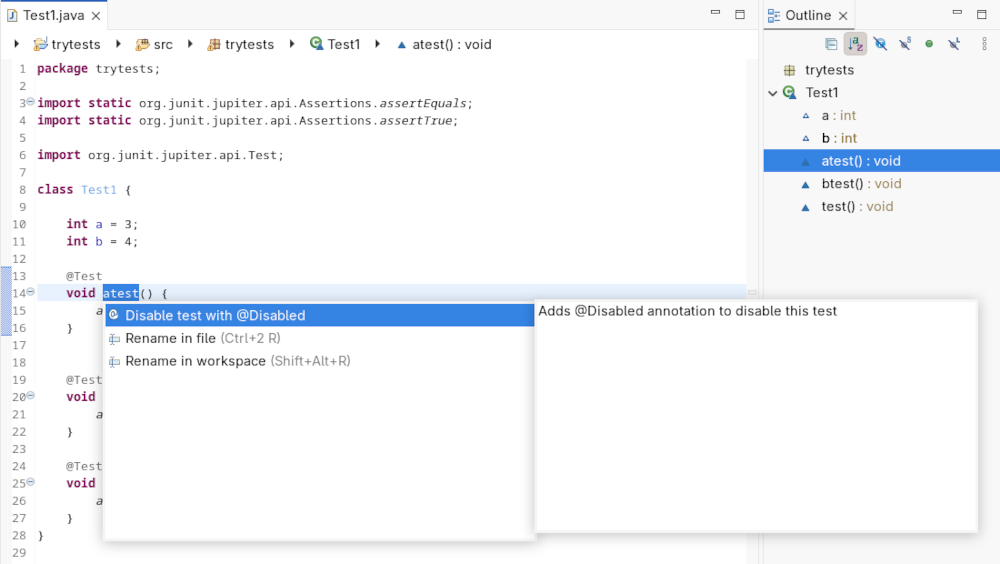The image size is (1000, 564).
Task: Click the Test1 class icon in breadcrumb
Action: [x=316, y=43]
